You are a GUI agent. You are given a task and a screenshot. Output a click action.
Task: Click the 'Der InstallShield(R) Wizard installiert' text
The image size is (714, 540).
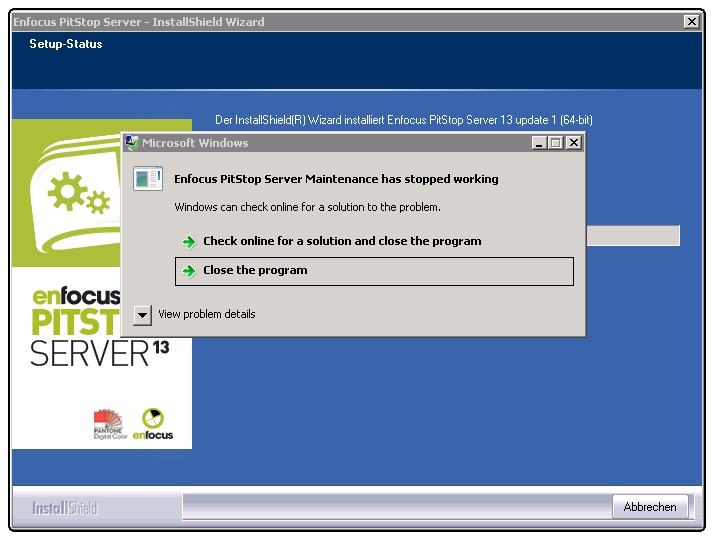click(403, 120)
